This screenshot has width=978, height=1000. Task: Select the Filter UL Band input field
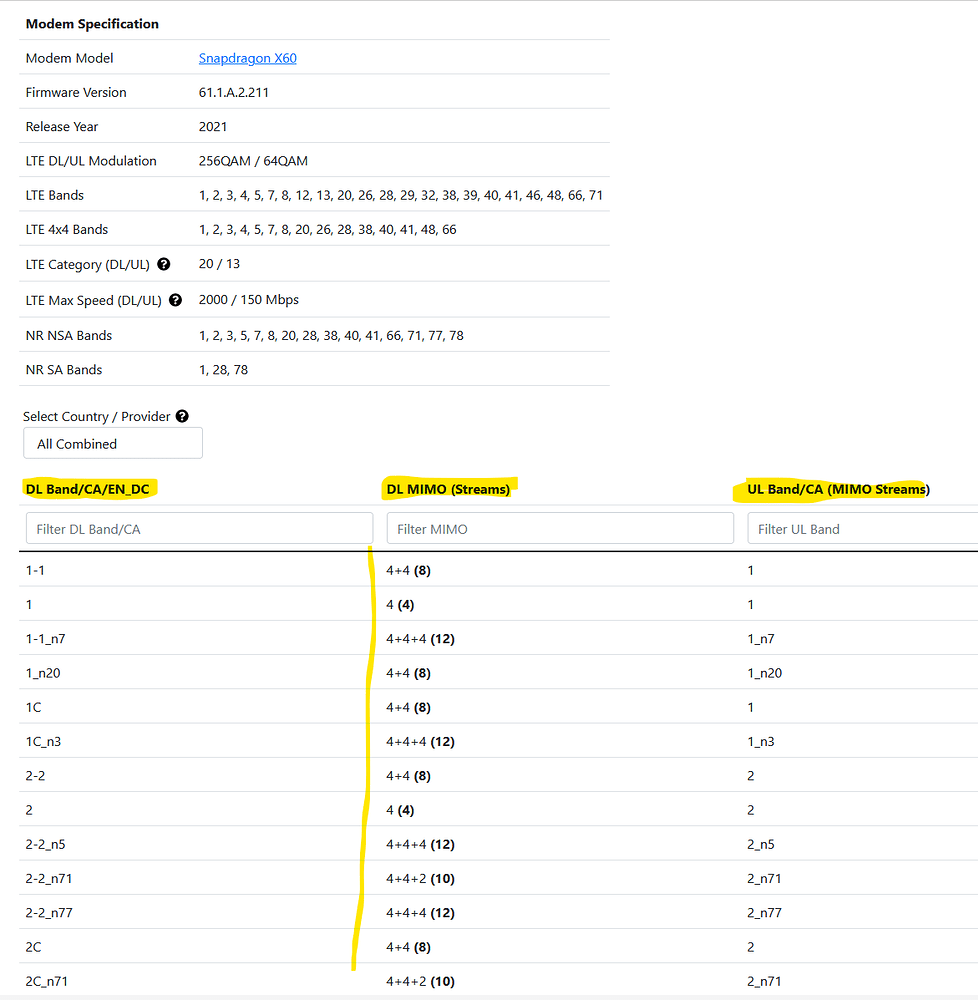click(x=860, y=529)
